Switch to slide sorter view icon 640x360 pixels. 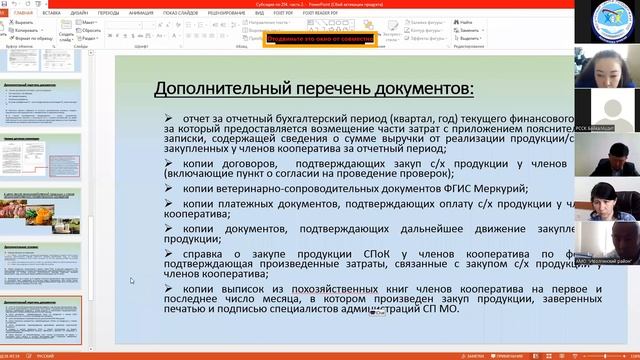(x=549, y=356)
